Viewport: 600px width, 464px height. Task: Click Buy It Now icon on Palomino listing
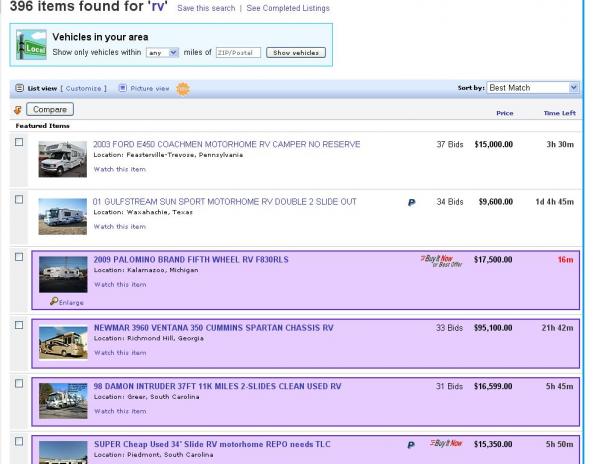point(441,261)
